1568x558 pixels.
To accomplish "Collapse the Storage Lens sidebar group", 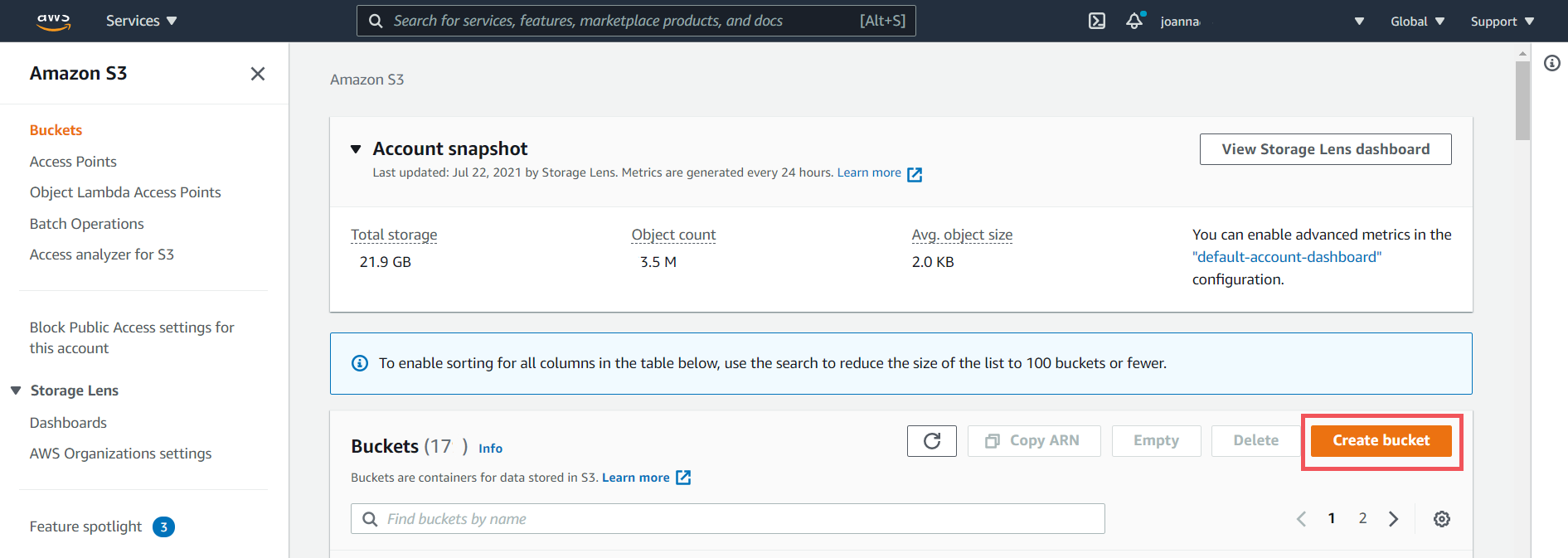I will [x=16, y=391].
